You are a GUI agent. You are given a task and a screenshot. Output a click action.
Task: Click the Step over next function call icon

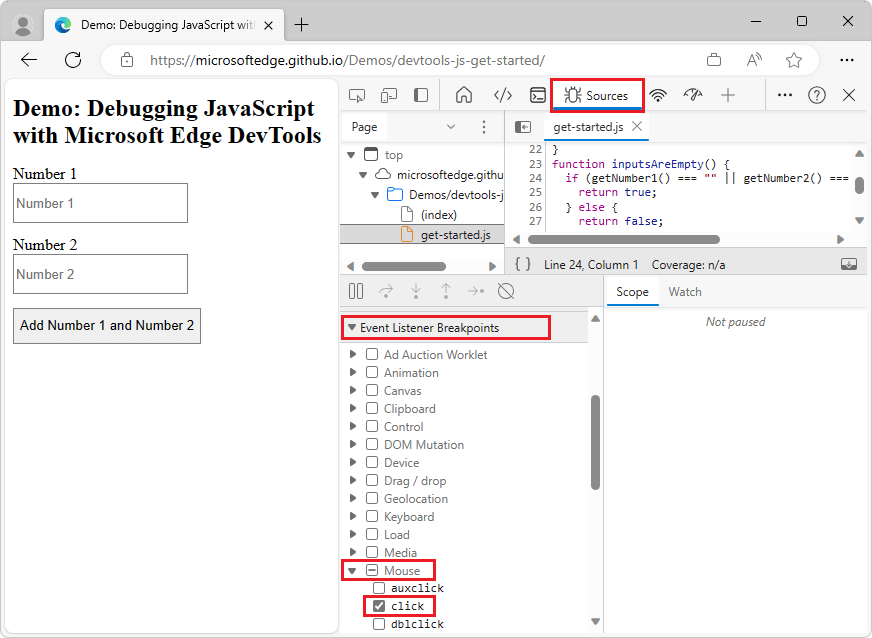pos(388,291)
